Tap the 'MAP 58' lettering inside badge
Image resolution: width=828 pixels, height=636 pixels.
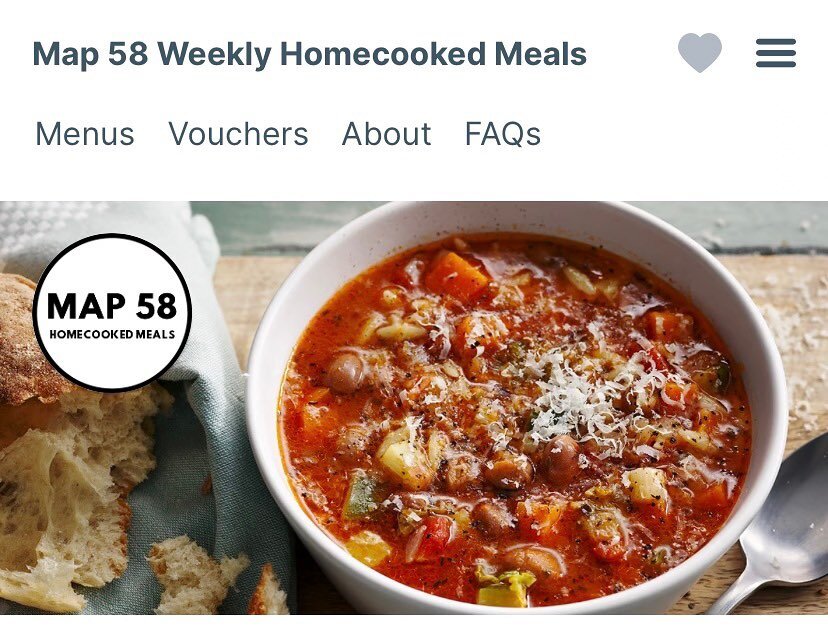pos(112,306)
